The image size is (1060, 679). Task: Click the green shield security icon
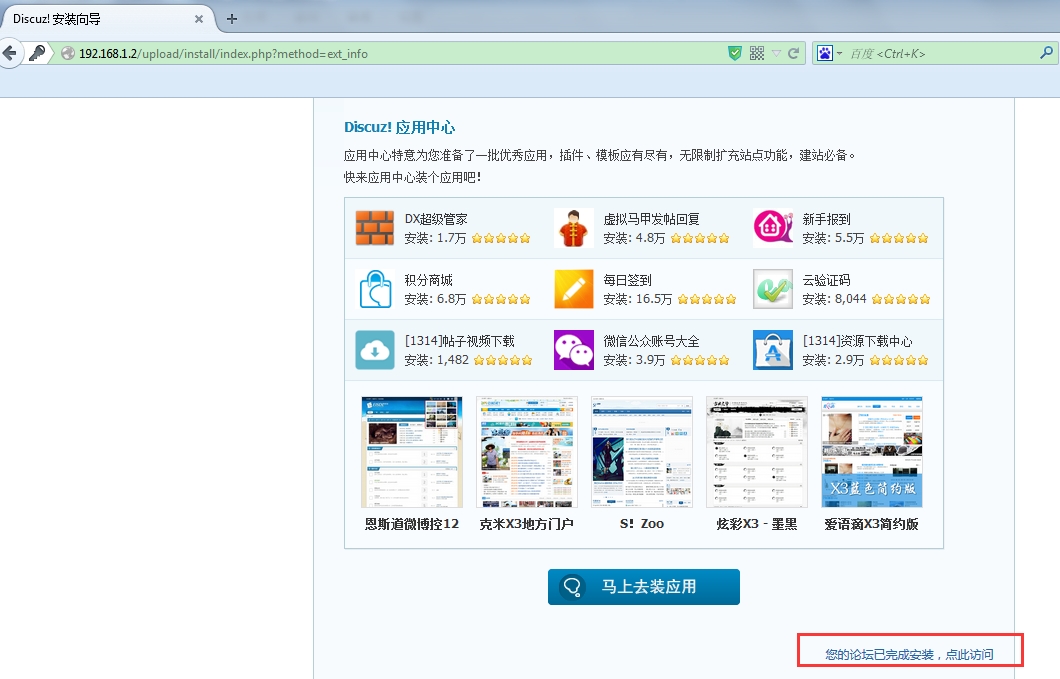click(x=735, y=53)
